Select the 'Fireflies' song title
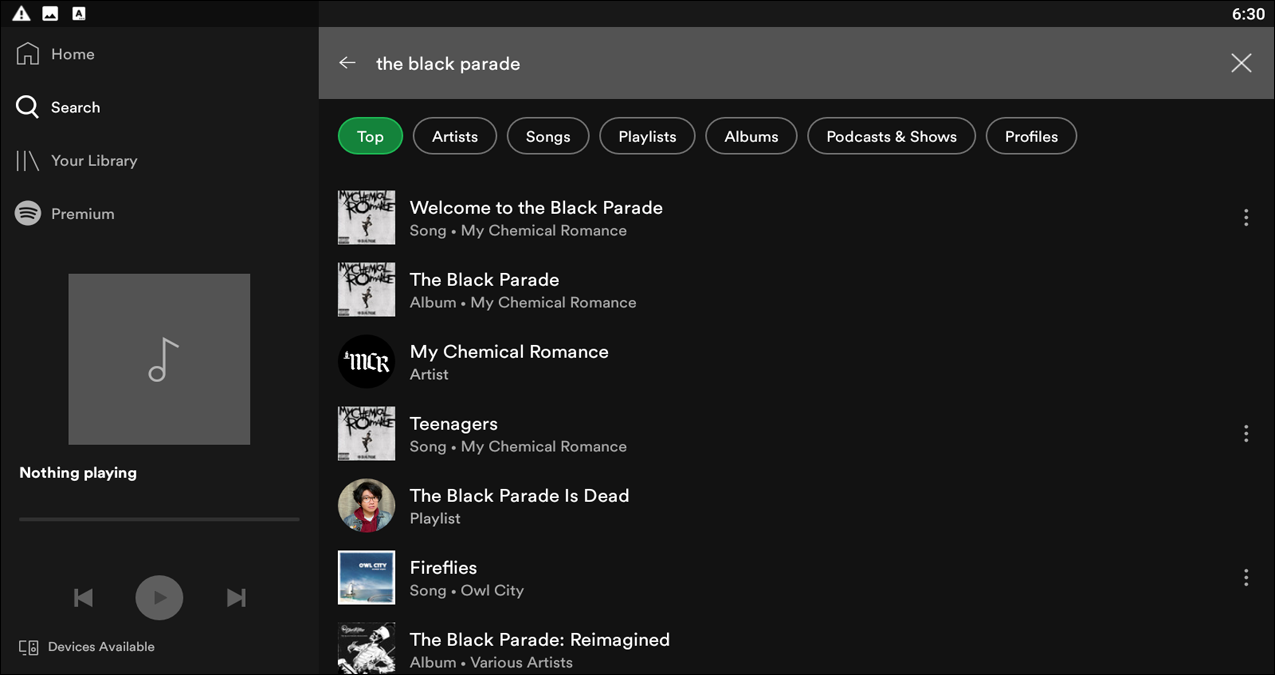The height and width of the screenshot is (675, 1275). (443, 568)
